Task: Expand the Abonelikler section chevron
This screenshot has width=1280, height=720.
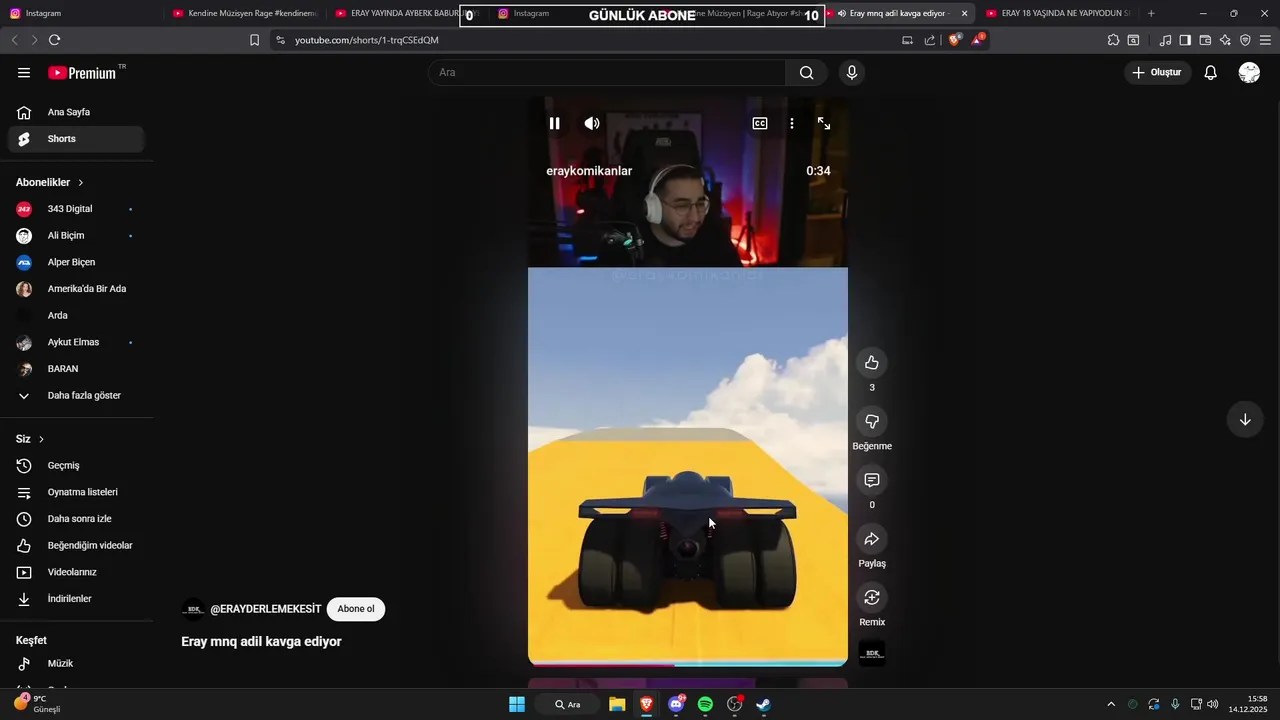Action: pyautogui.click(x=81, y=183)
